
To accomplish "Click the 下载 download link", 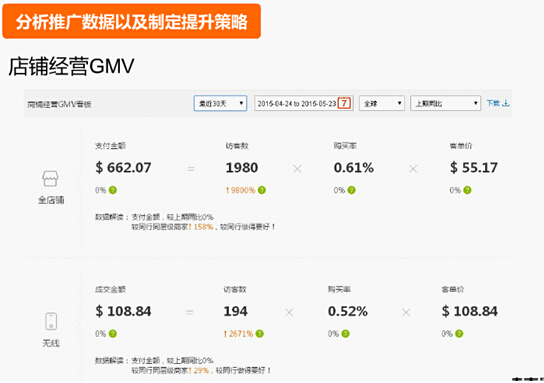I will click(498, 103).
